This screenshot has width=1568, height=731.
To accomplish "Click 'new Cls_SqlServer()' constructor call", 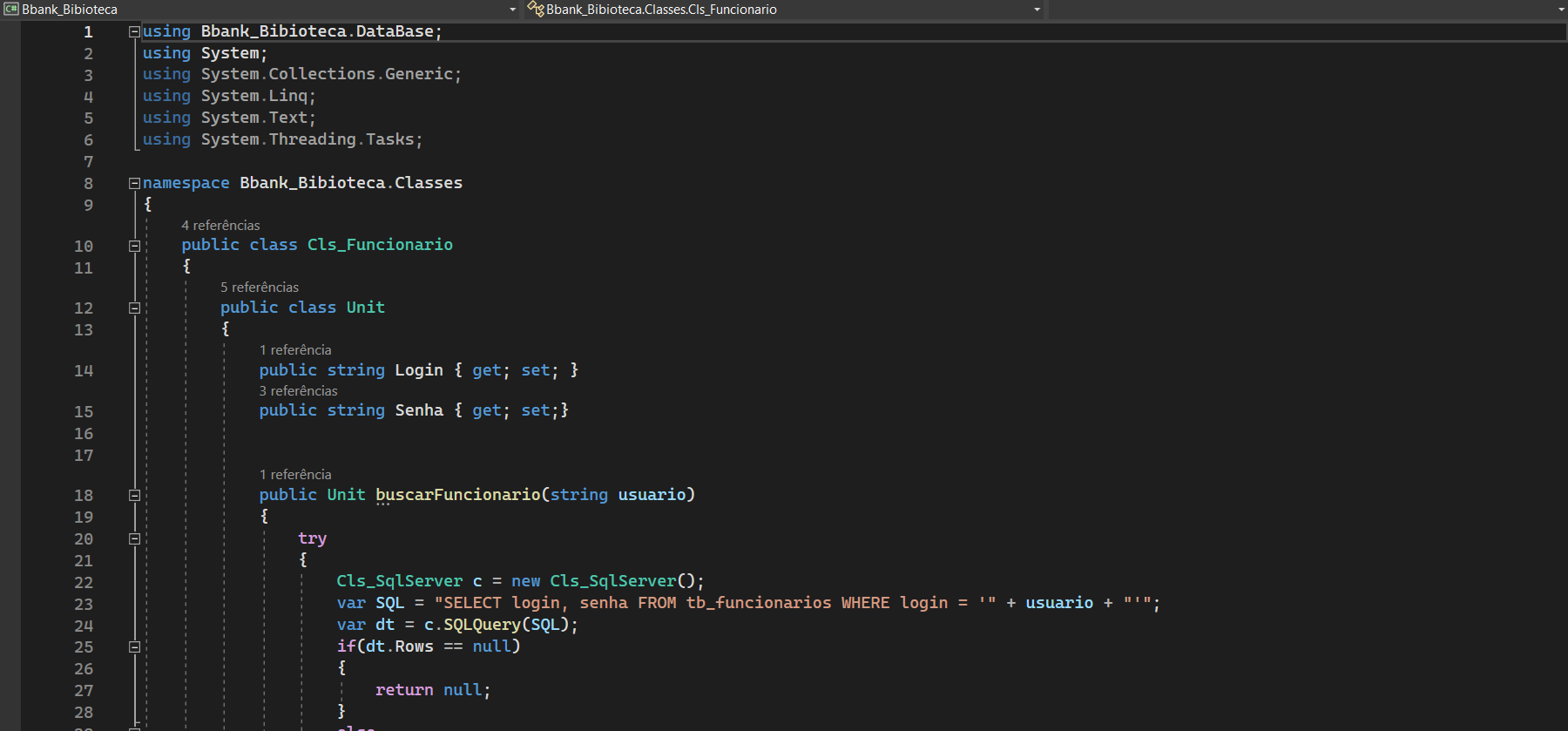I will pos(603,581).
